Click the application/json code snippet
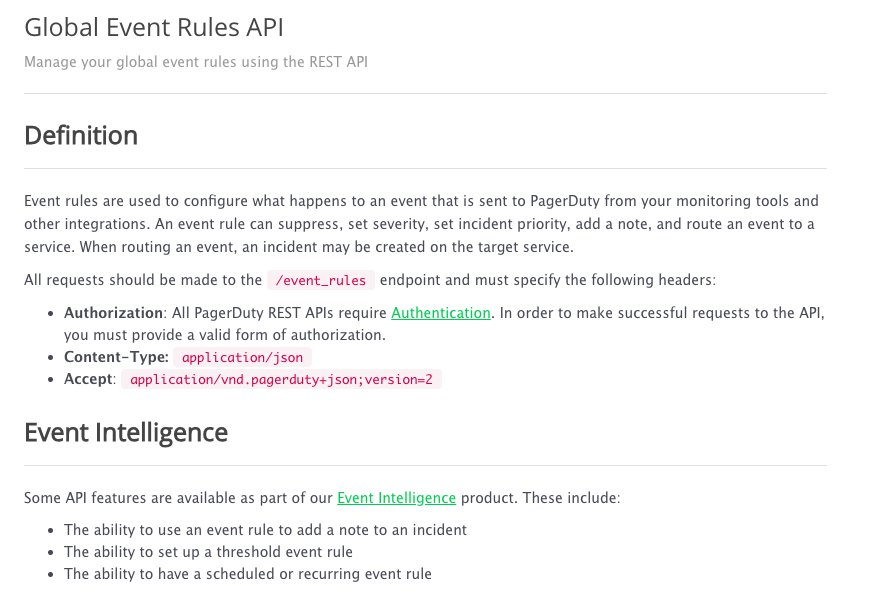 [243, 357]
